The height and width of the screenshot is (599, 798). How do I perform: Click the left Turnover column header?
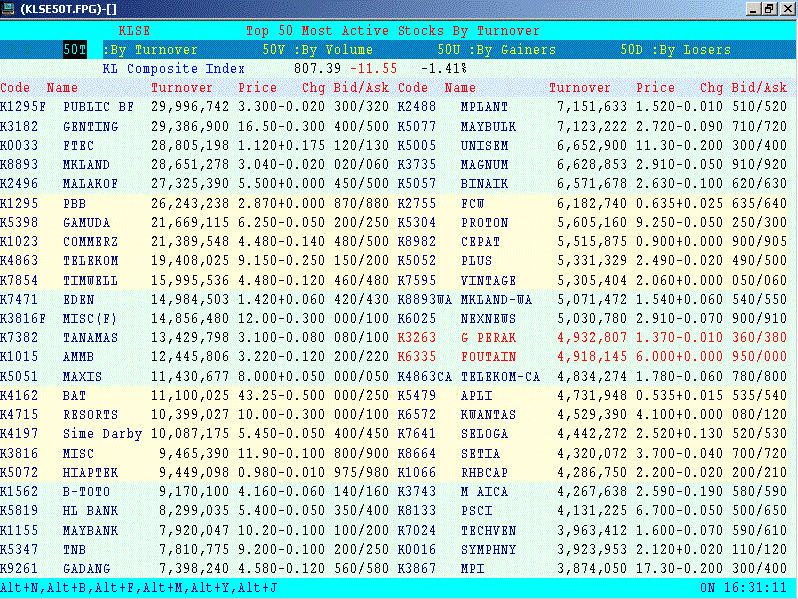[x=182, y=88]
